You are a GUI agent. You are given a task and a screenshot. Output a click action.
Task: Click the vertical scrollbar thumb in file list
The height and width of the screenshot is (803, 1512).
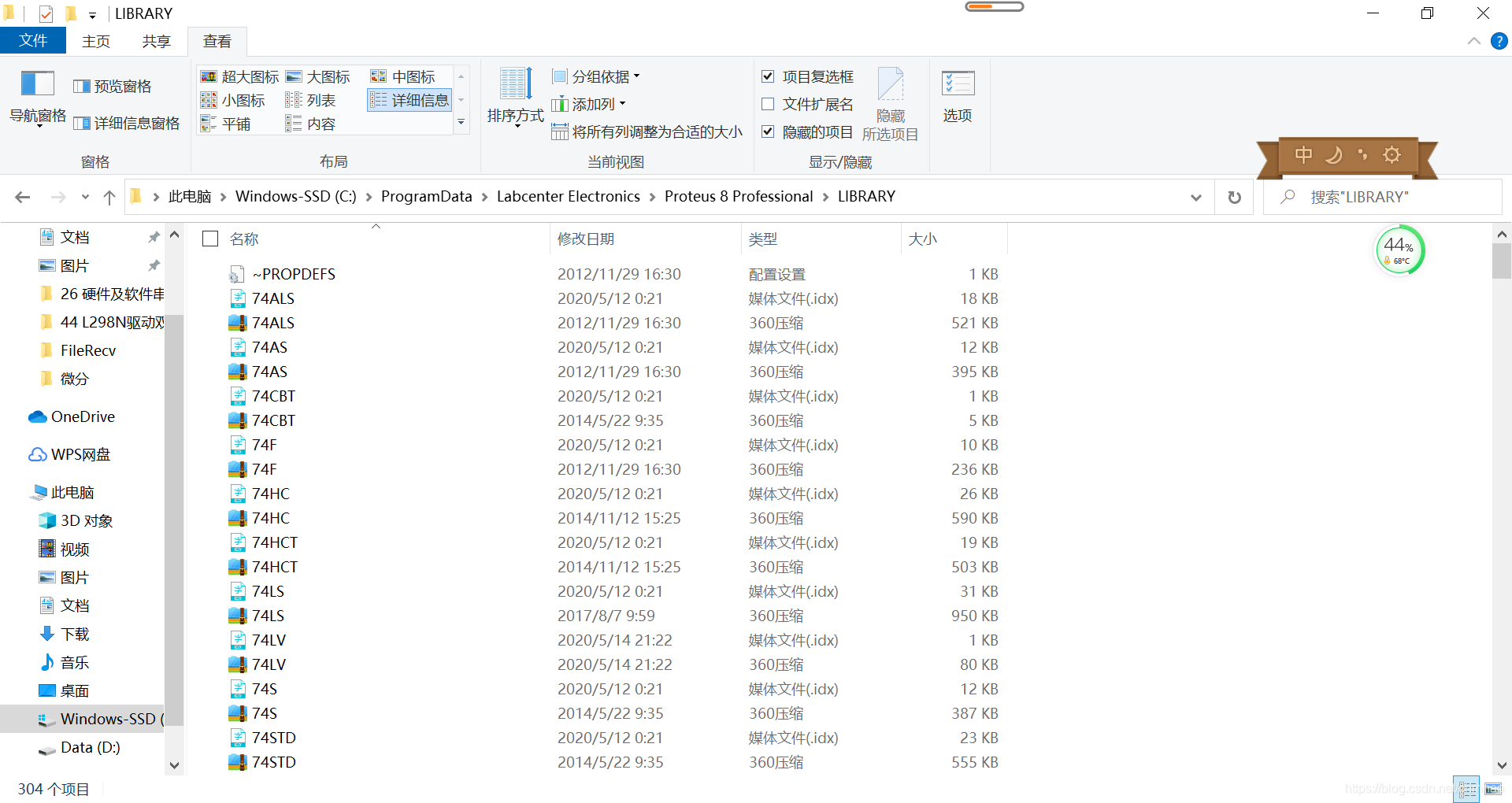1502,261
